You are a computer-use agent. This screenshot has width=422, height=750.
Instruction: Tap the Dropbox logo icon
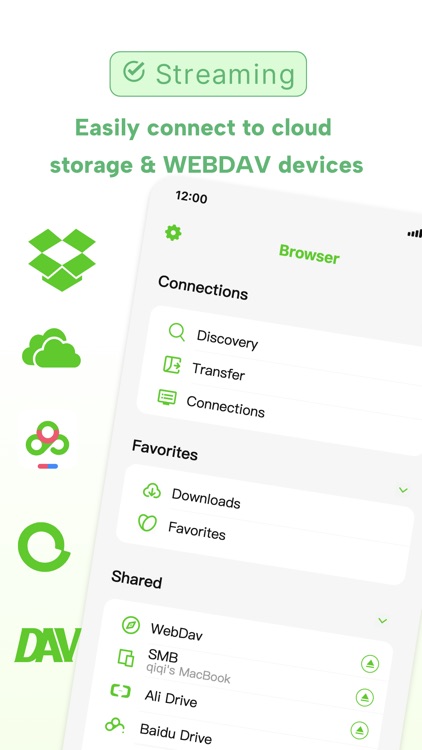pos(62,260)
